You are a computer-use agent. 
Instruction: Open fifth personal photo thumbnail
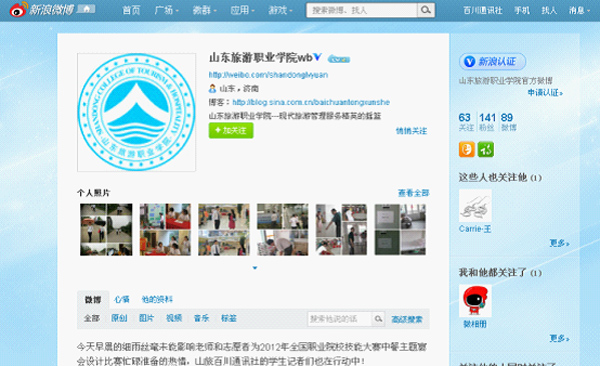[x=341, y=229]
